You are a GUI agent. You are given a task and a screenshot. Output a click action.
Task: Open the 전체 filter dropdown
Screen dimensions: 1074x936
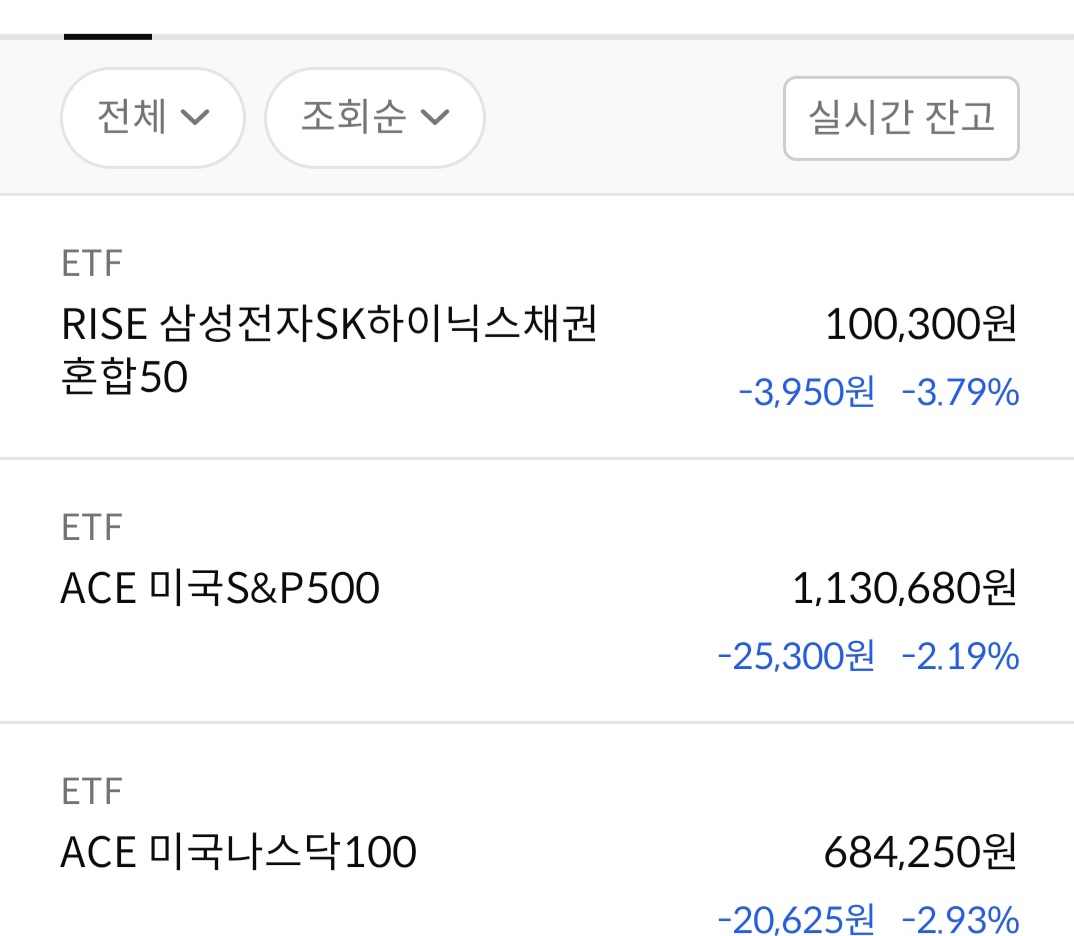(x=152, y=118)
